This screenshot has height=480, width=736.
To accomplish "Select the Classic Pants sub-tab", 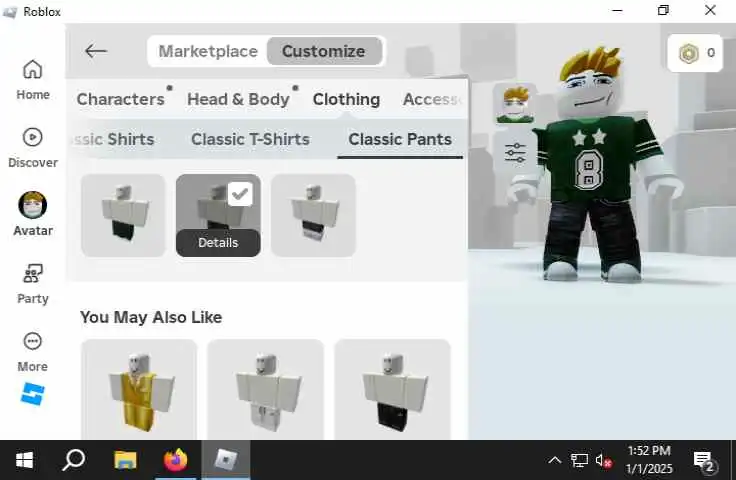I will pyautogui.click(x=400, y=139).
